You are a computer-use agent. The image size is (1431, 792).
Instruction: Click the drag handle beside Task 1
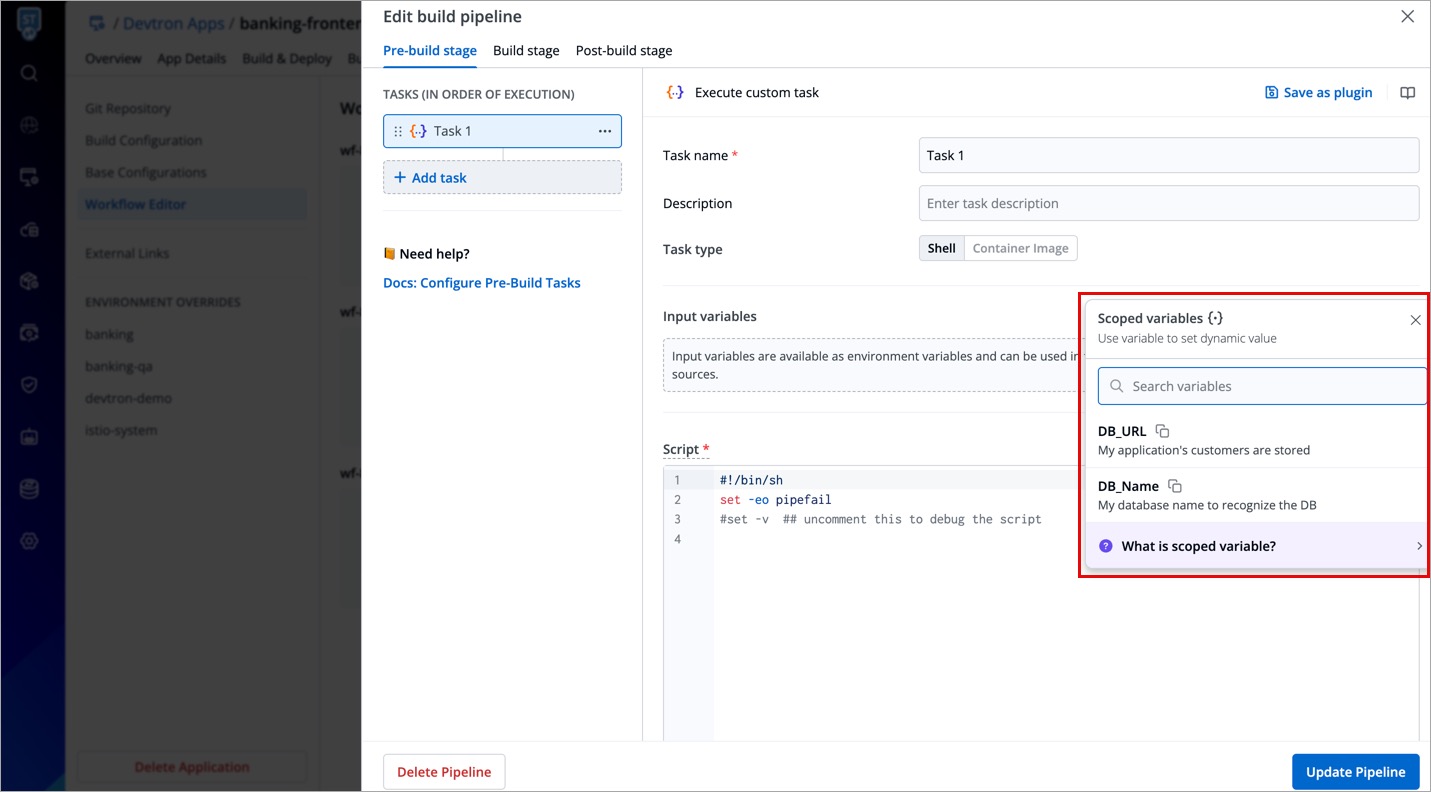(x=398, y=131)
